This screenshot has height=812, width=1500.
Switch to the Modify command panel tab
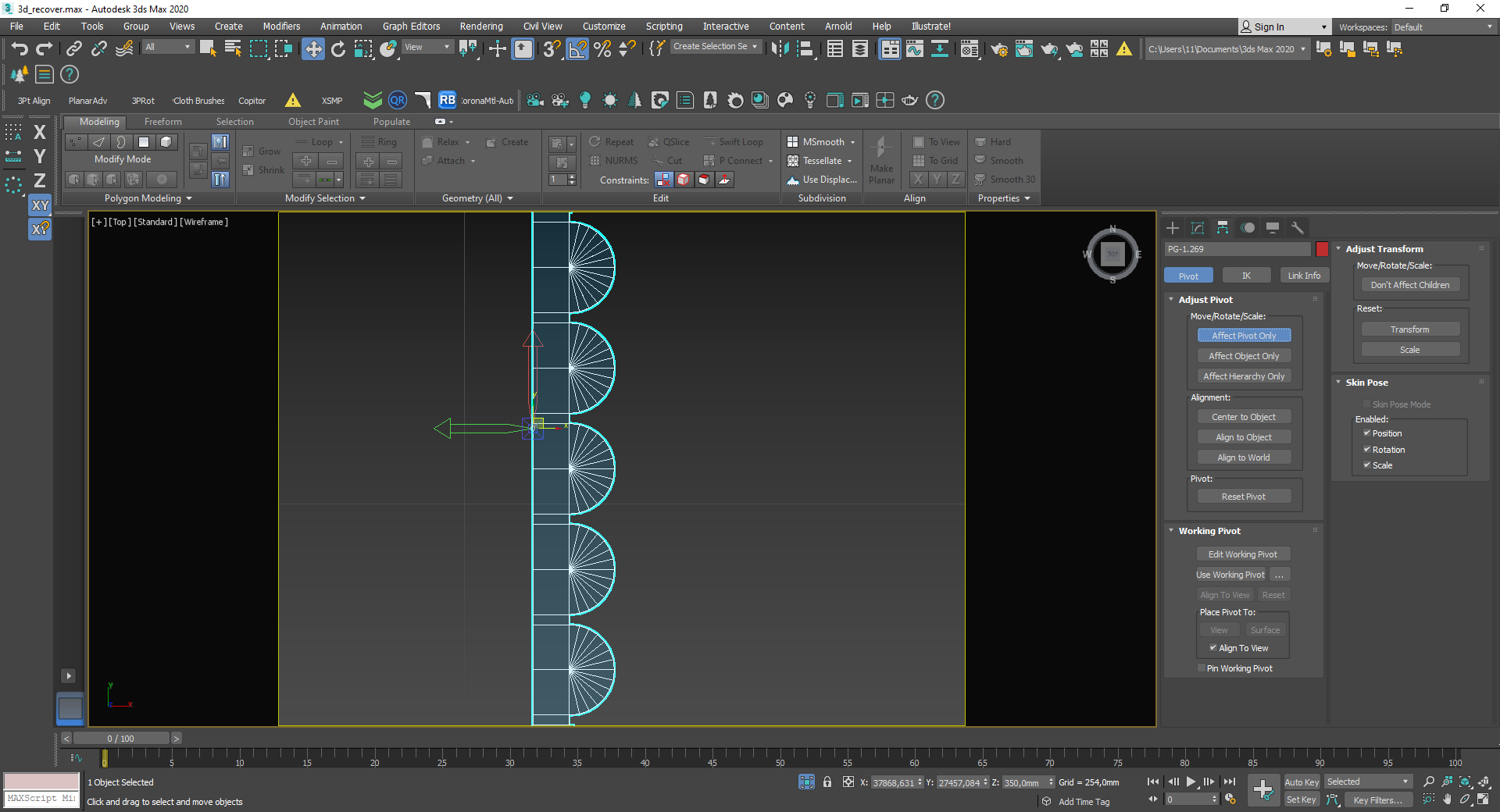pyautogui.click(x=1198, y=228)
